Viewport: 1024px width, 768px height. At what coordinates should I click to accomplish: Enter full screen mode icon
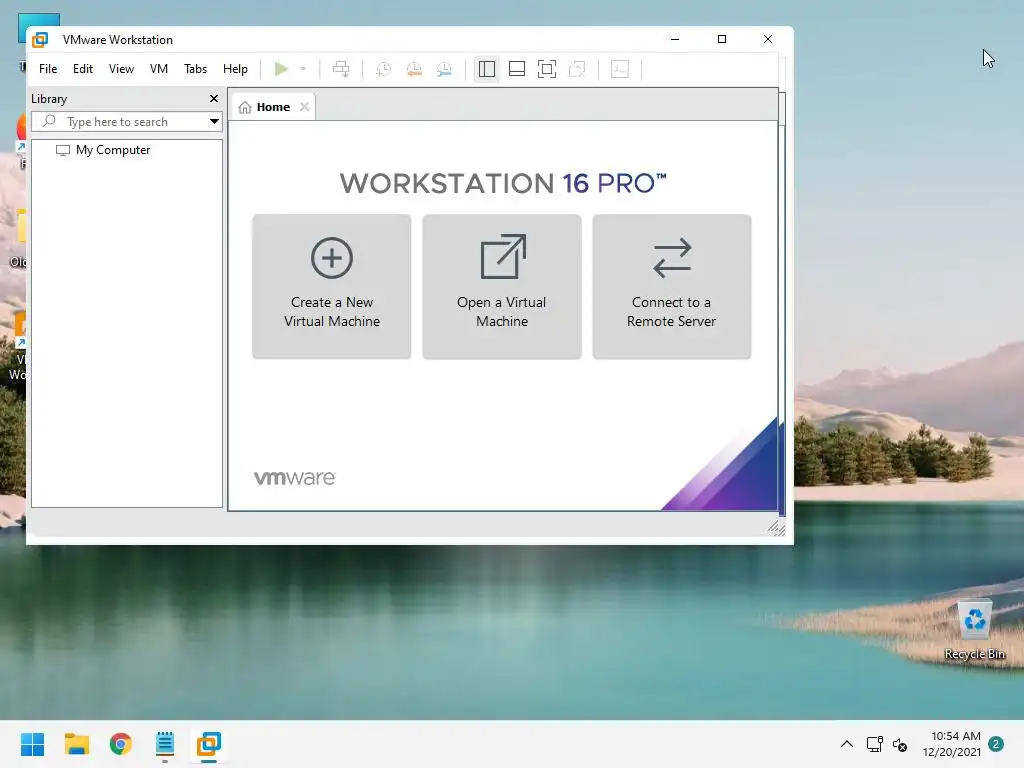point(547,69)
